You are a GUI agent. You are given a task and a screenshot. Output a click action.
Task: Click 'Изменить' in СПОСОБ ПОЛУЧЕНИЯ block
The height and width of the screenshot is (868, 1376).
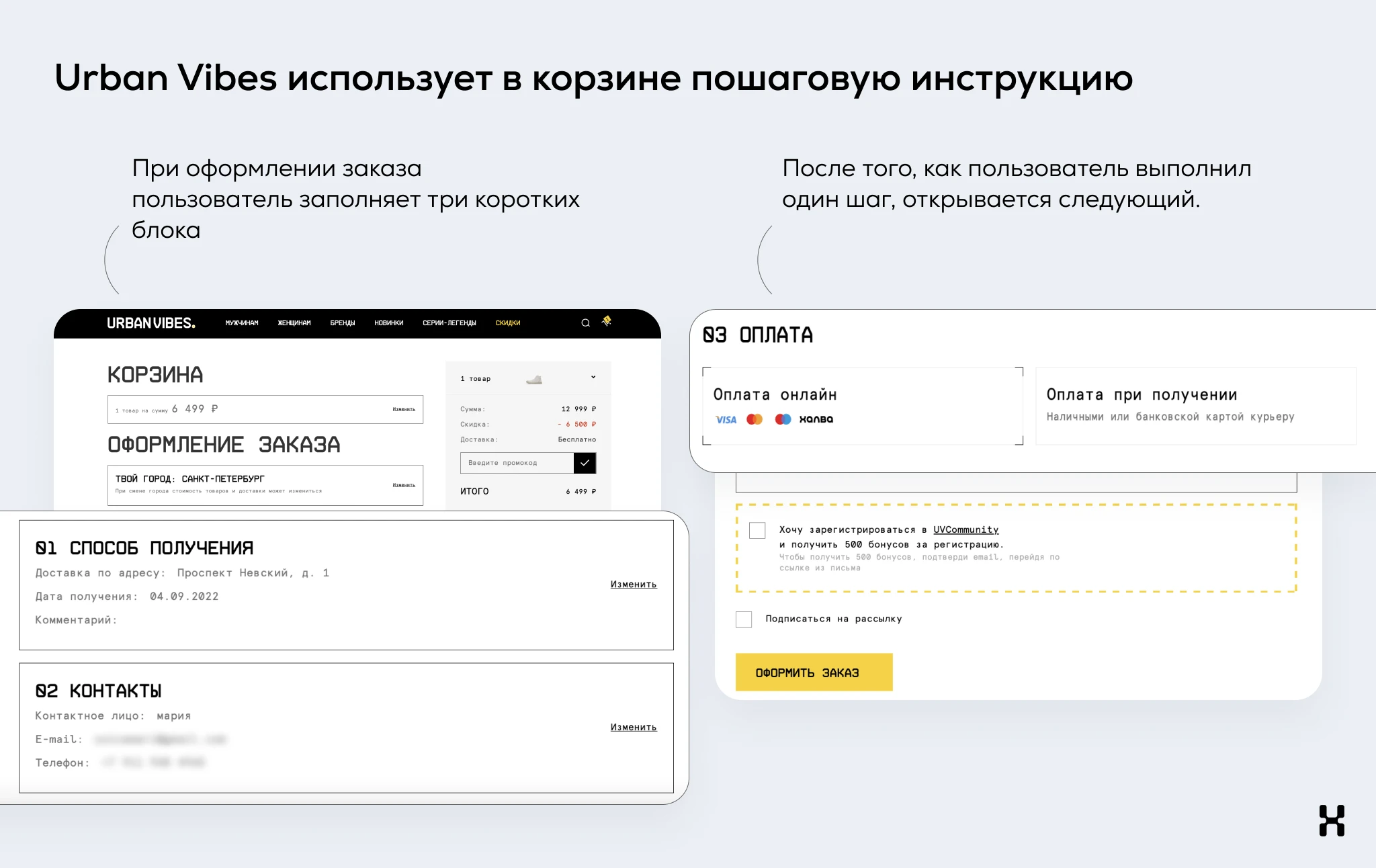click(x=634, y=584)
